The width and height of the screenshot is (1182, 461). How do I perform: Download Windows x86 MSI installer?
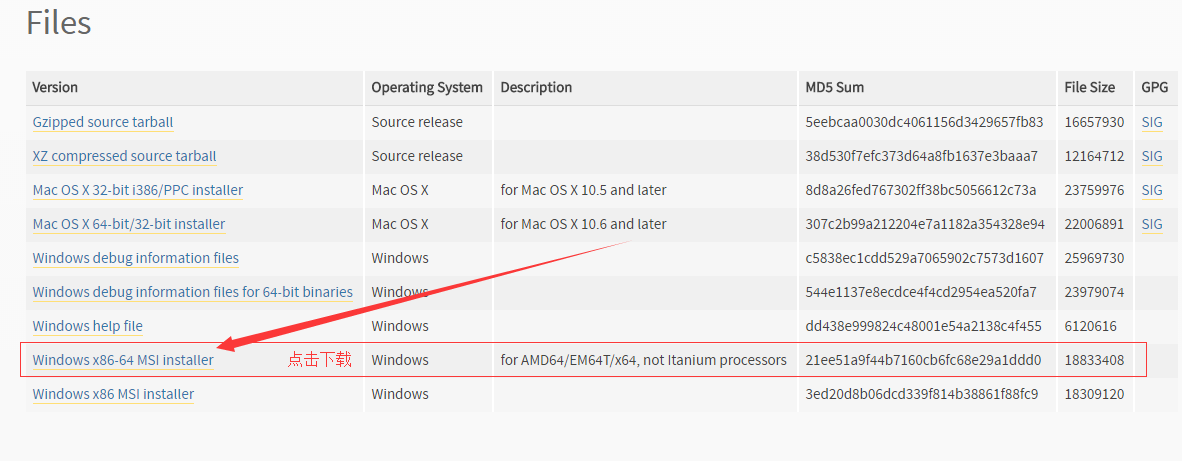coord(113,394)
